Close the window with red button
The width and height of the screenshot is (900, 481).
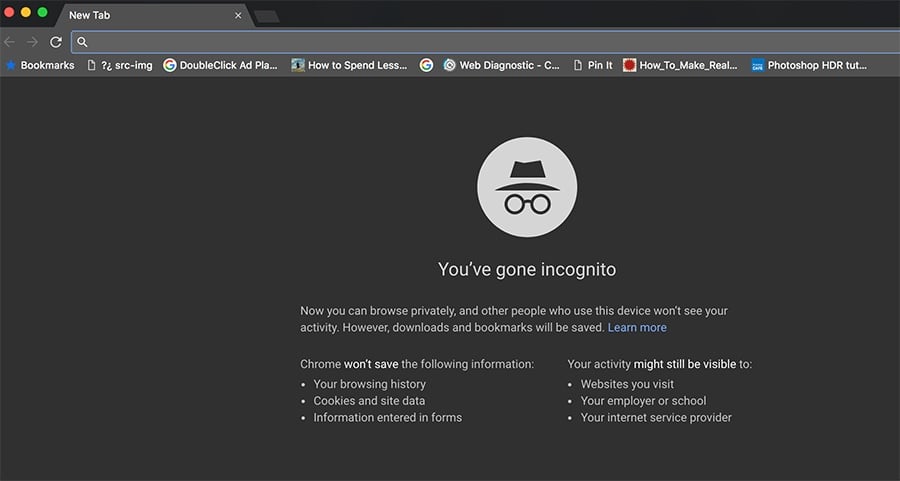[x=9, y=12]
